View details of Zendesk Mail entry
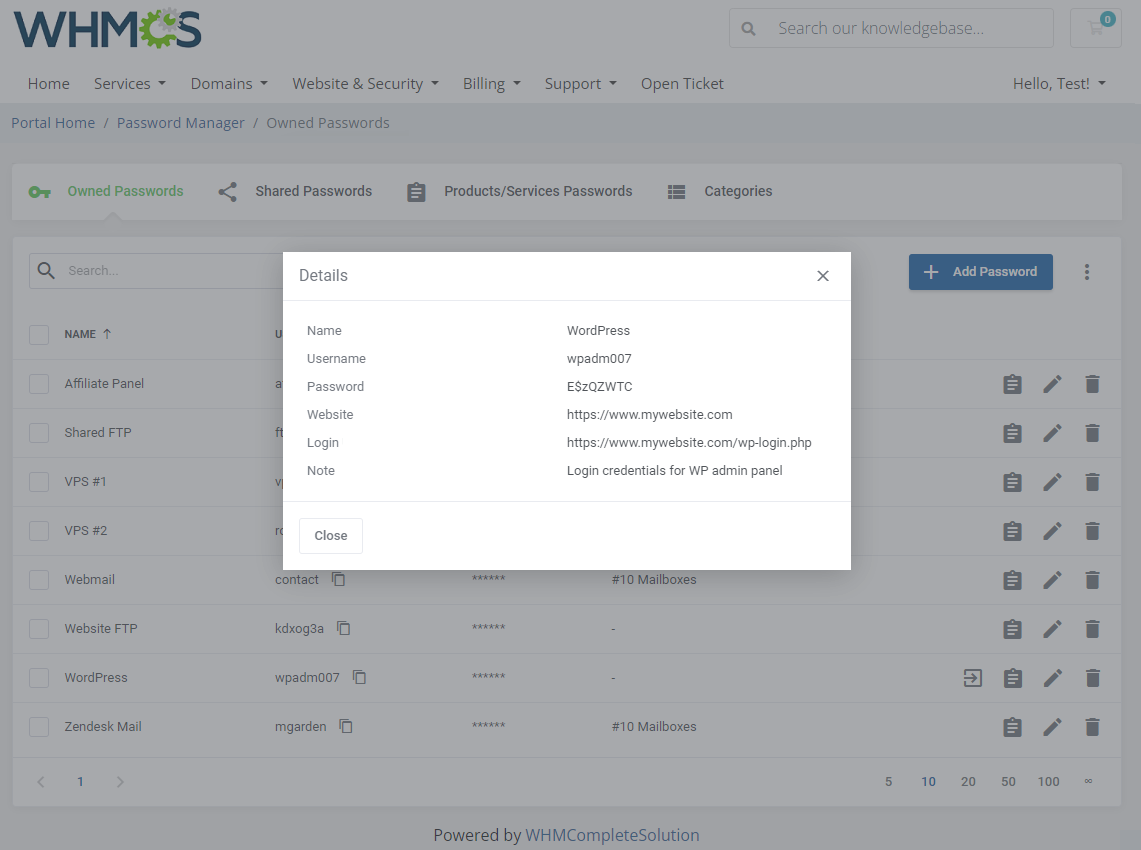 tap(1012, 727)
